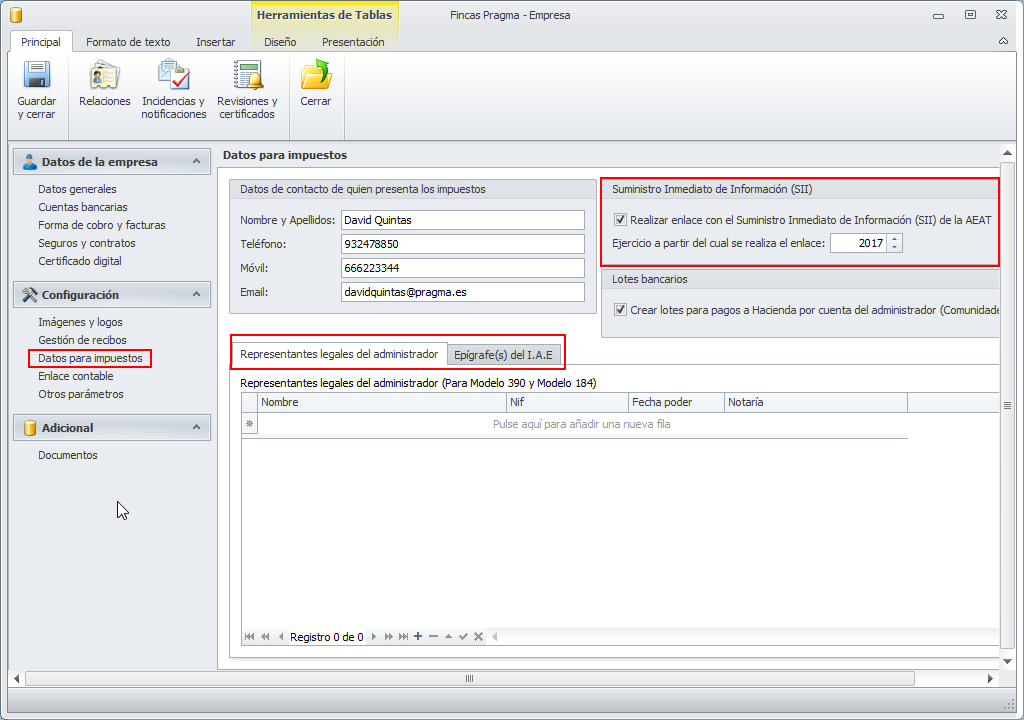Click the Ejercicio year value field

(859, 243)
